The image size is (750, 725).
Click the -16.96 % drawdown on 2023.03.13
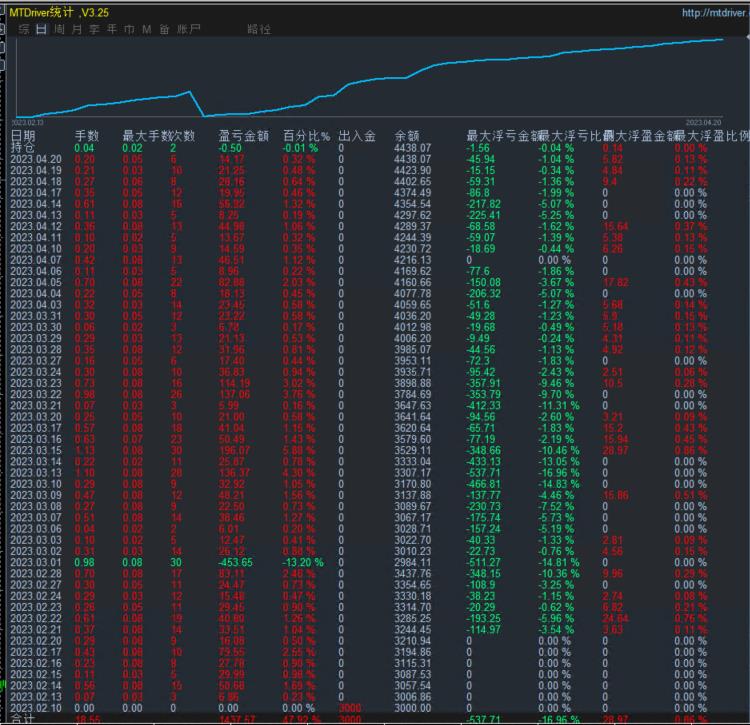pyautogui.click(x=559, y=472)
